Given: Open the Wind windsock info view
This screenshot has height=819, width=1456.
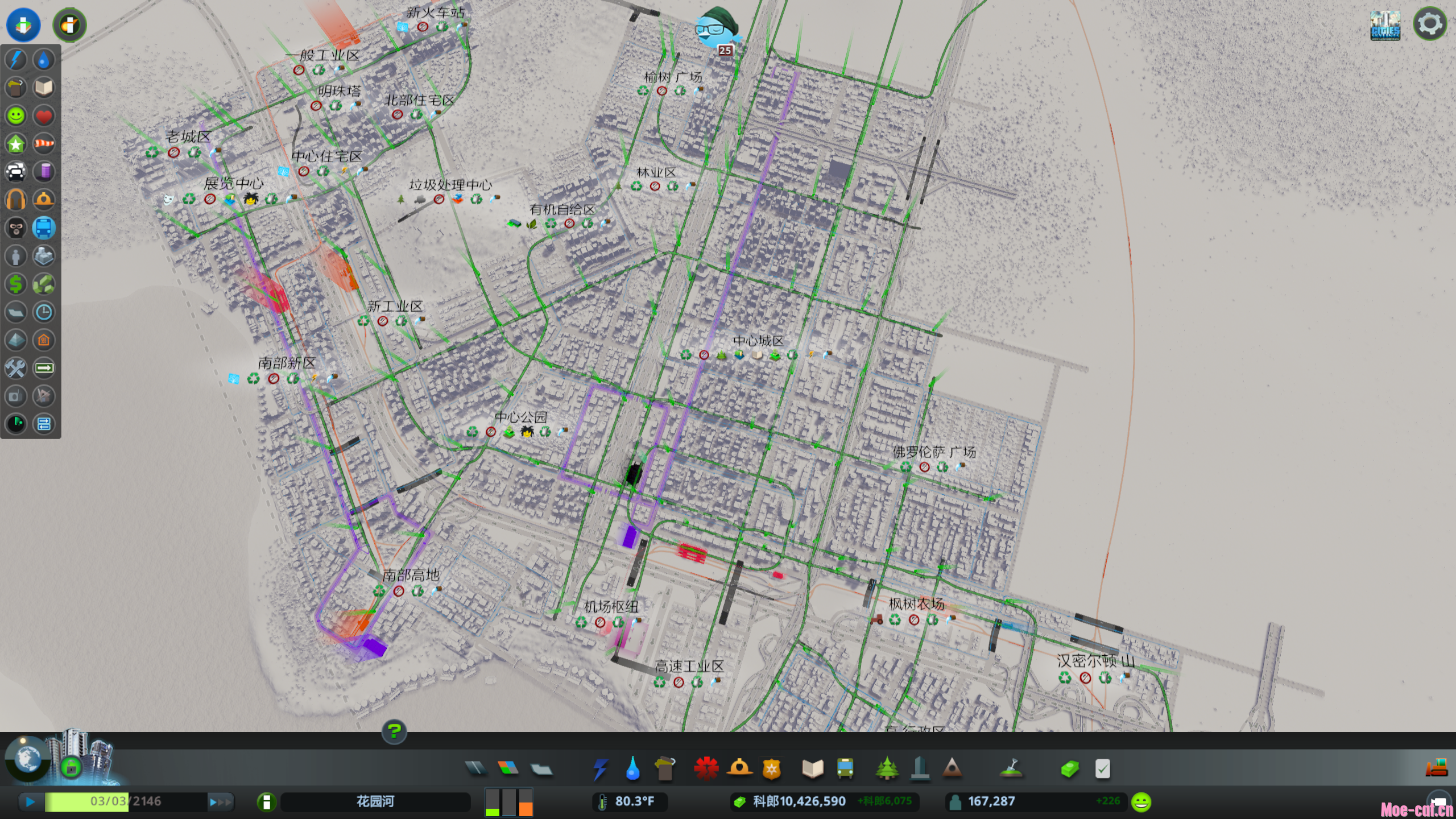Looking at the screenshot, I should pyautogui.click(x=44, y=144).
